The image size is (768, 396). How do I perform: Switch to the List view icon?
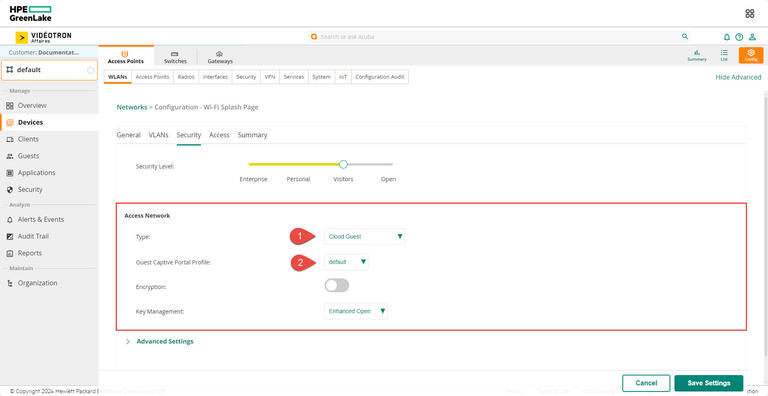click(x=724, y=55)
